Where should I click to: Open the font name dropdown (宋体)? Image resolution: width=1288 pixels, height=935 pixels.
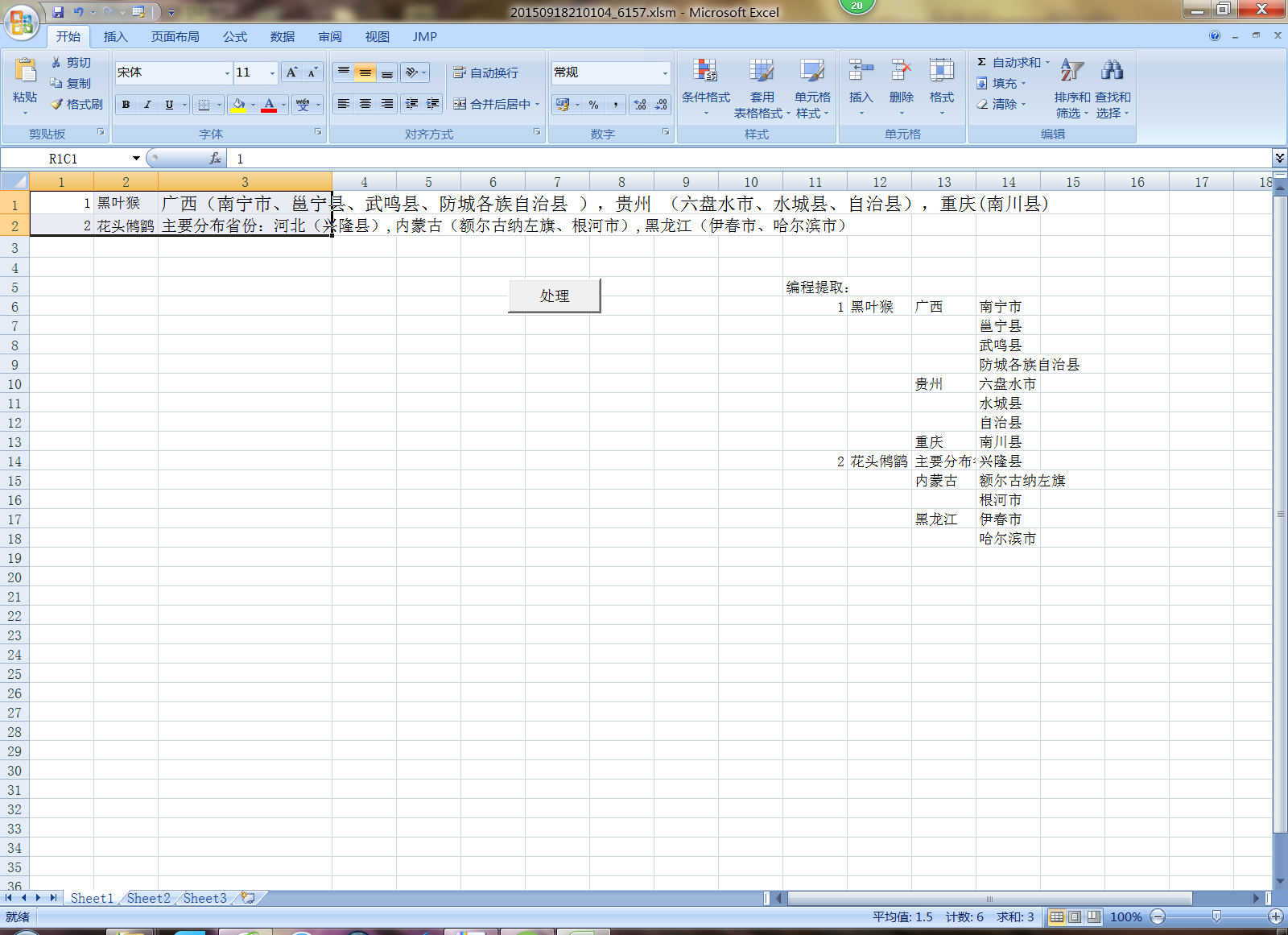pos(227,72)
